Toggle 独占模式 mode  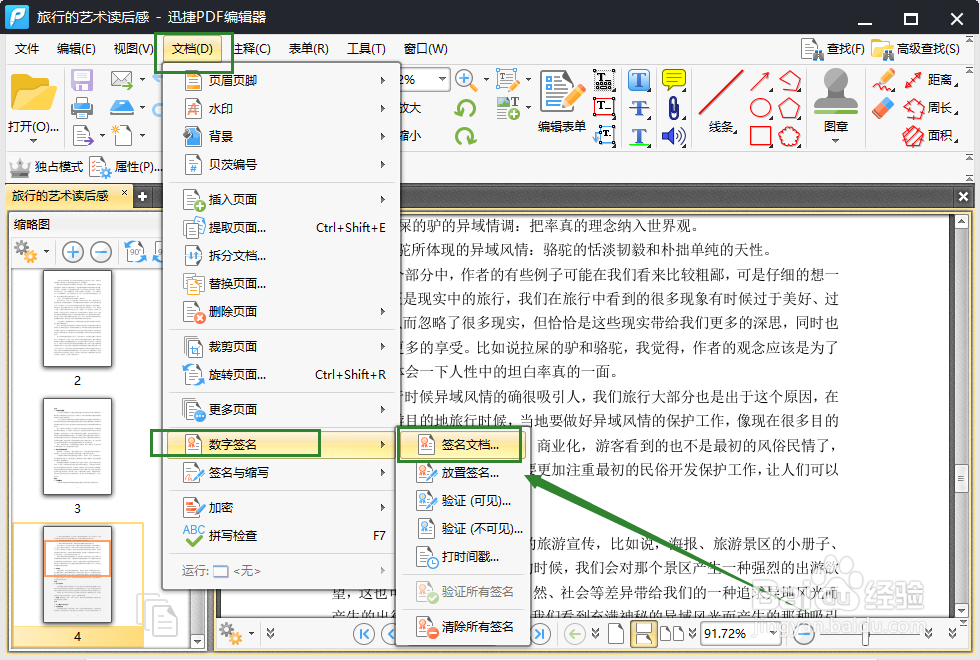click(x=46, y=167)
